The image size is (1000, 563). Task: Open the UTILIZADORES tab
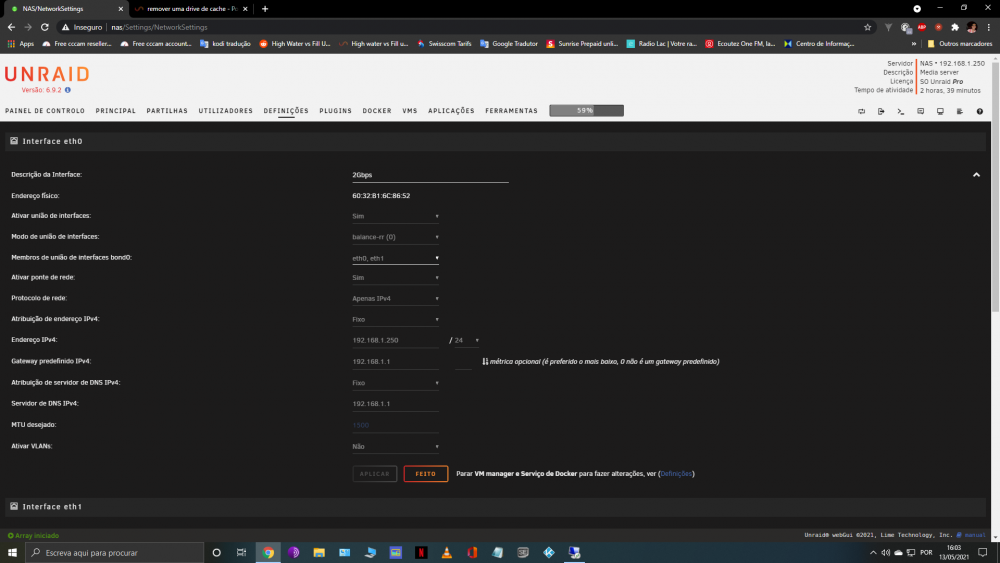point(226,111)
